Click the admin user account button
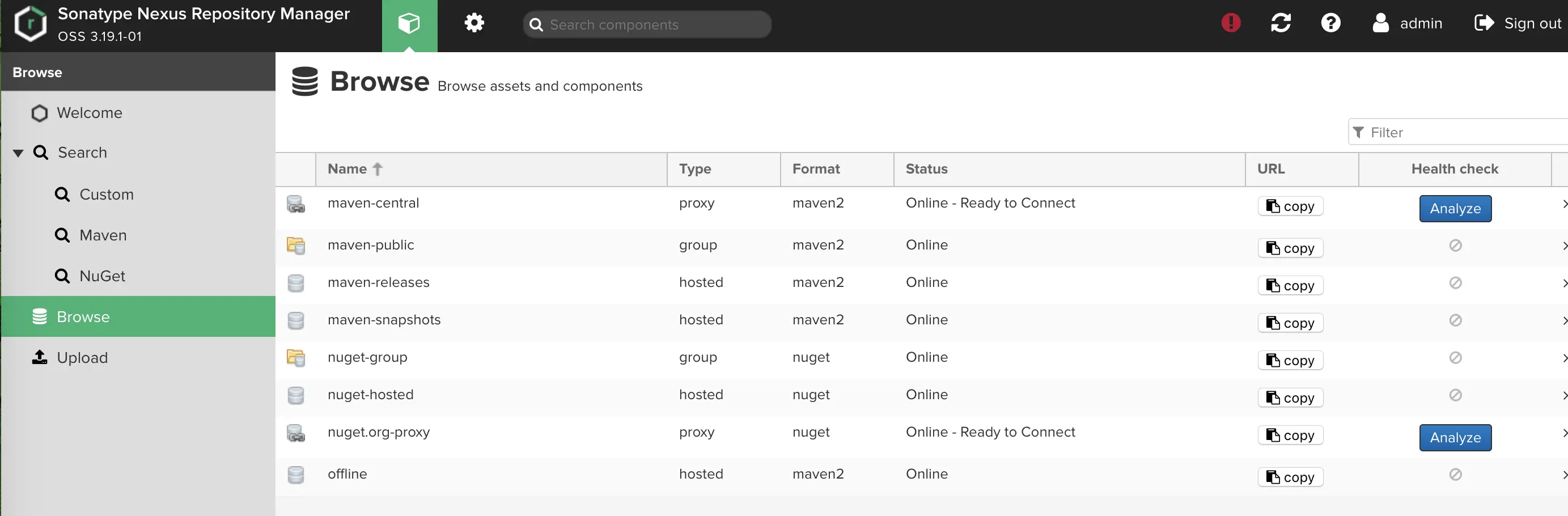The height and width of the screenshot is (516, 1568). (1408, 23)
